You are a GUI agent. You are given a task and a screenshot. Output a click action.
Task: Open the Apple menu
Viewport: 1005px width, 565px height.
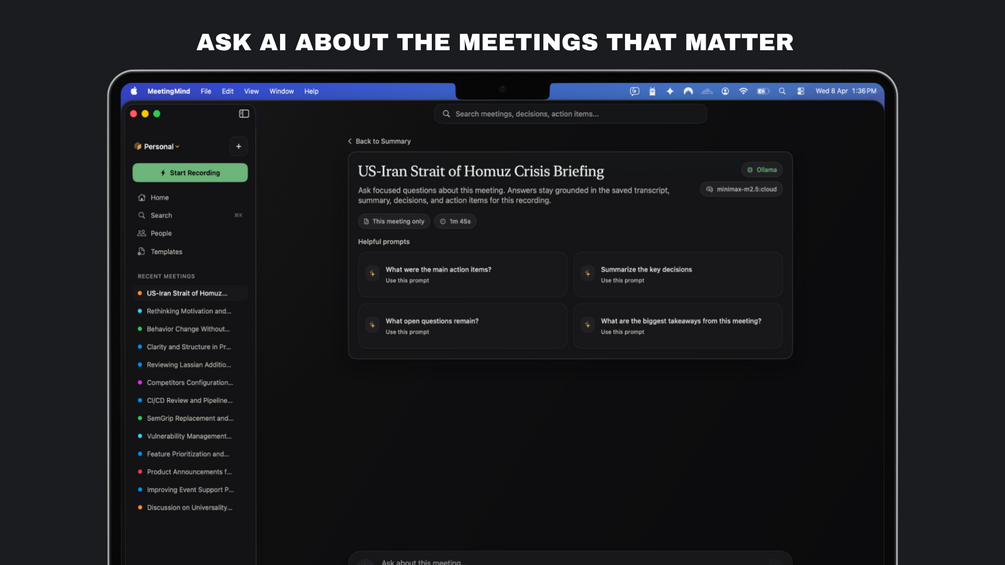click(x=134, y=91)
